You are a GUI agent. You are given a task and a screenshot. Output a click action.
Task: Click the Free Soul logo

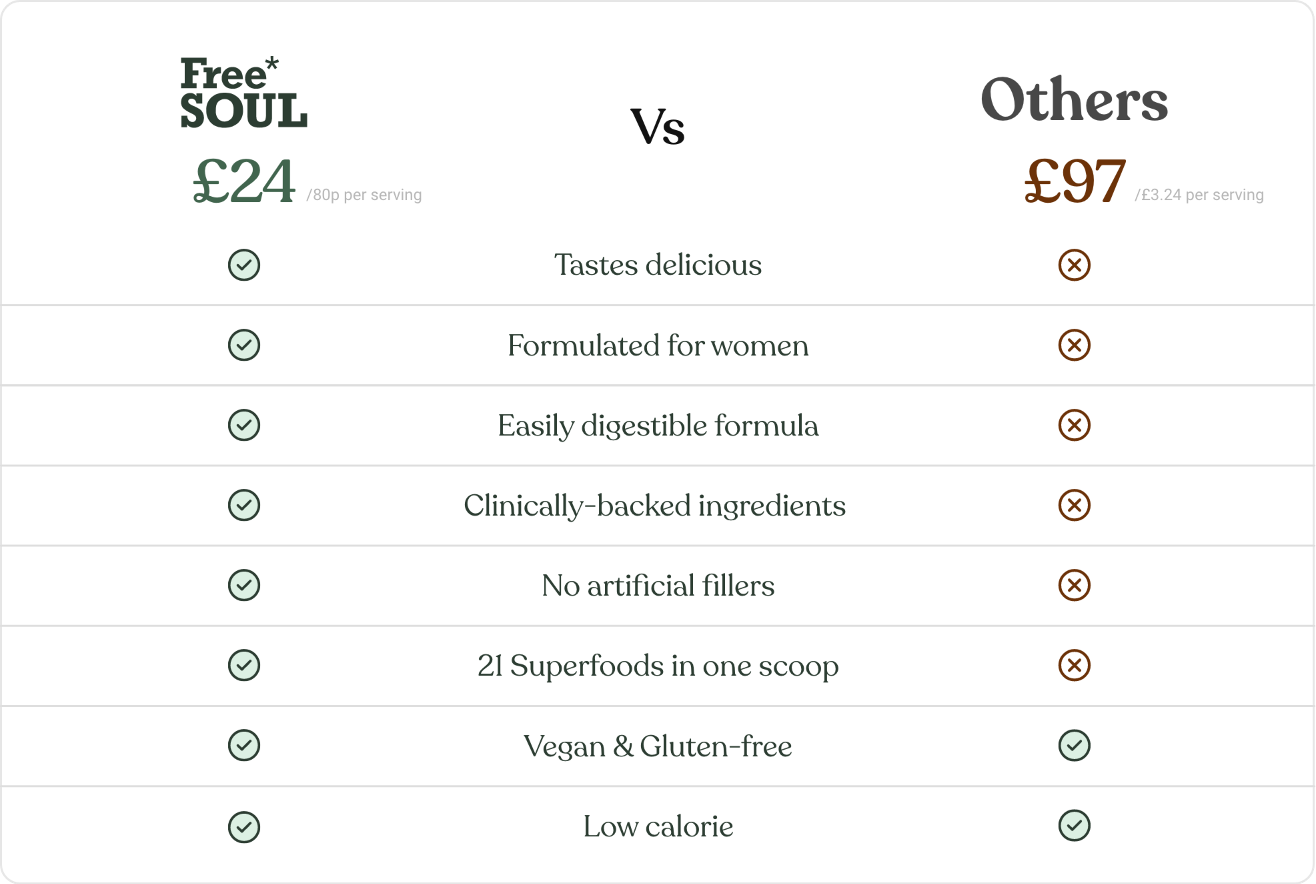click(x=244, y=93)
